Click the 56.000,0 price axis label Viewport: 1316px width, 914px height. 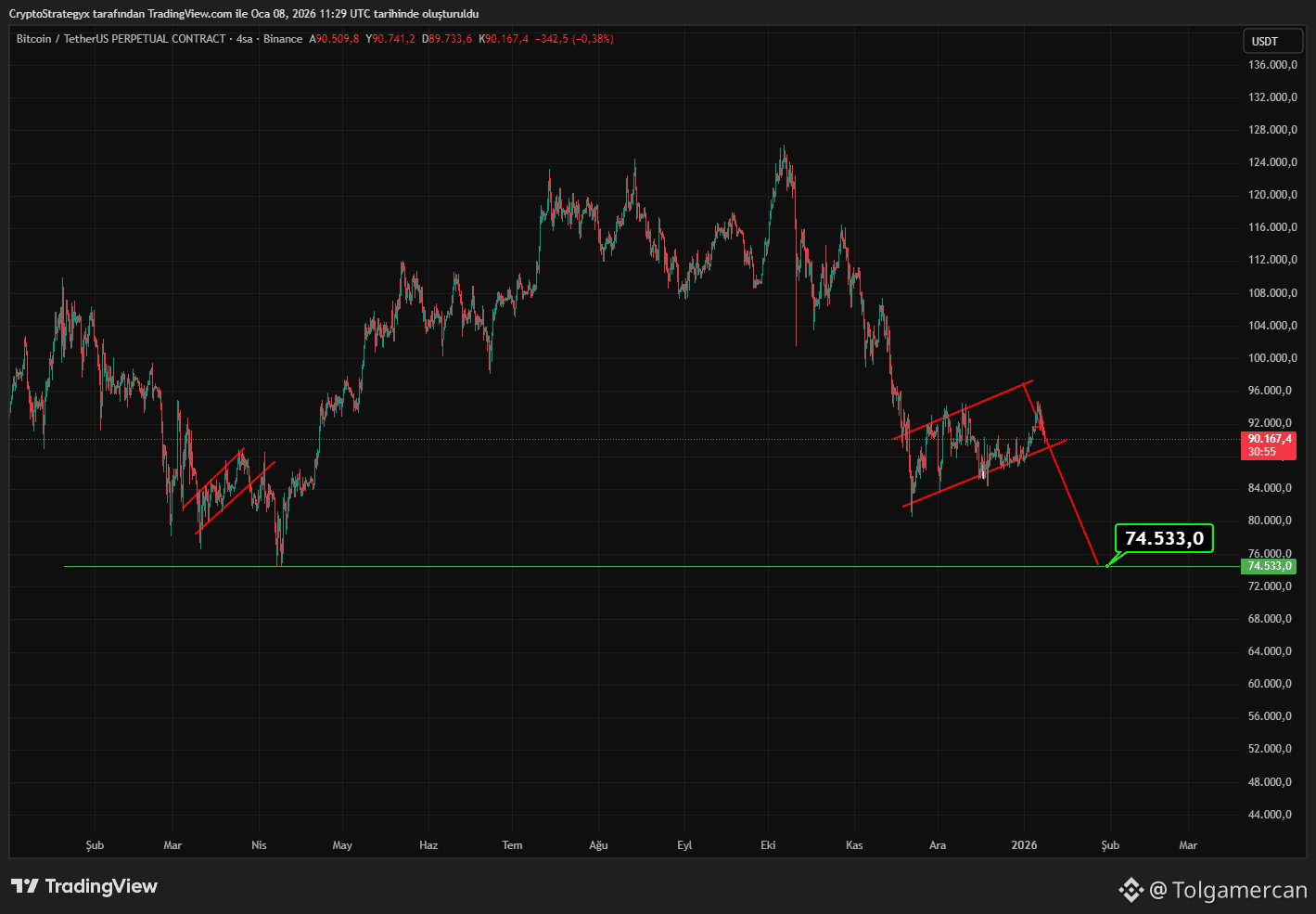pos(1271,716)
